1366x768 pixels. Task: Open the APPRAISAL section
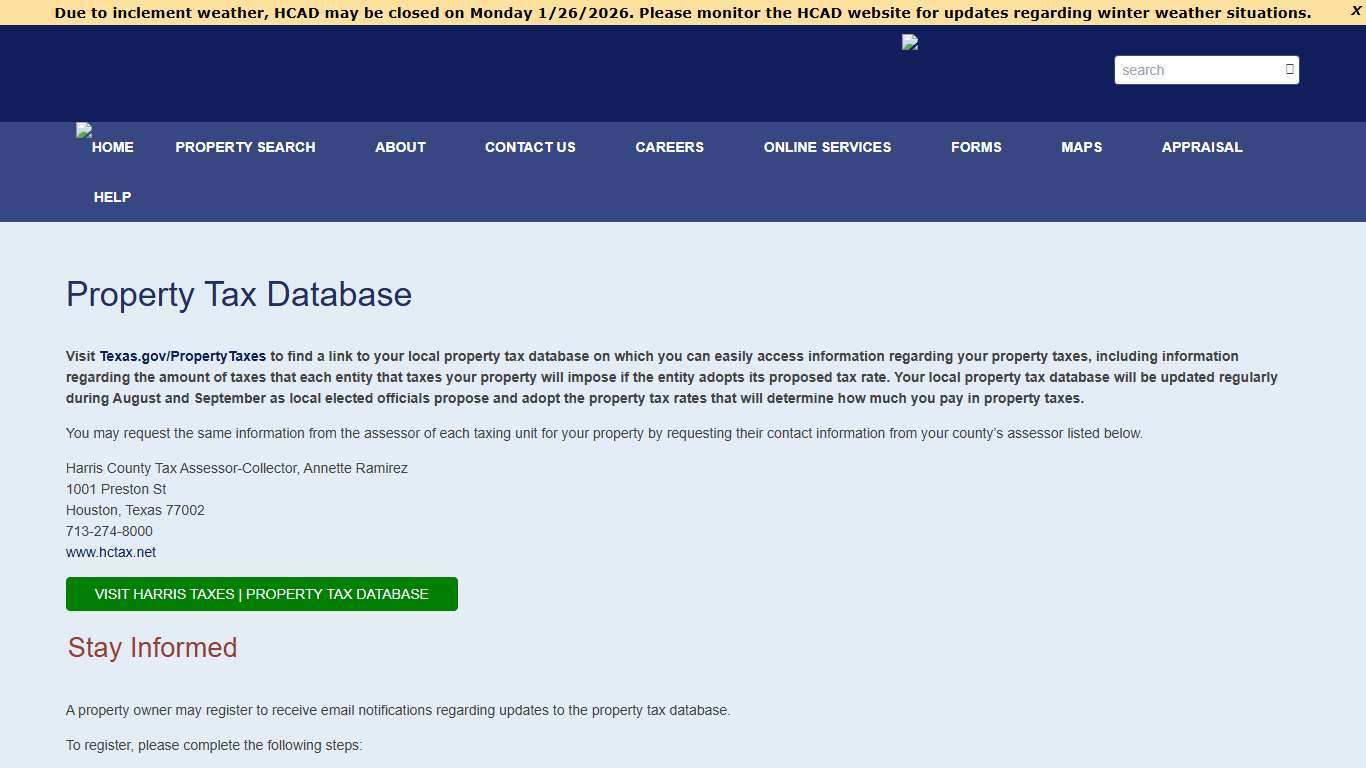click(x=1202, y=147)
